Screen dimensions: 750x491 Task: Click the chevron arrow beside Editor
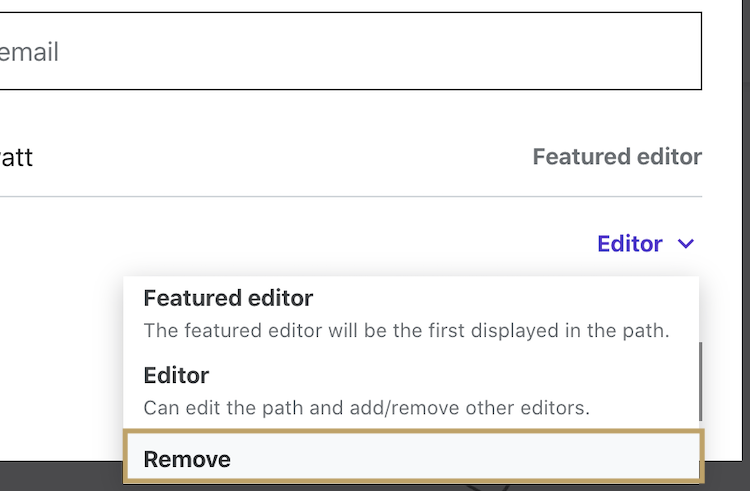point(686,244)
